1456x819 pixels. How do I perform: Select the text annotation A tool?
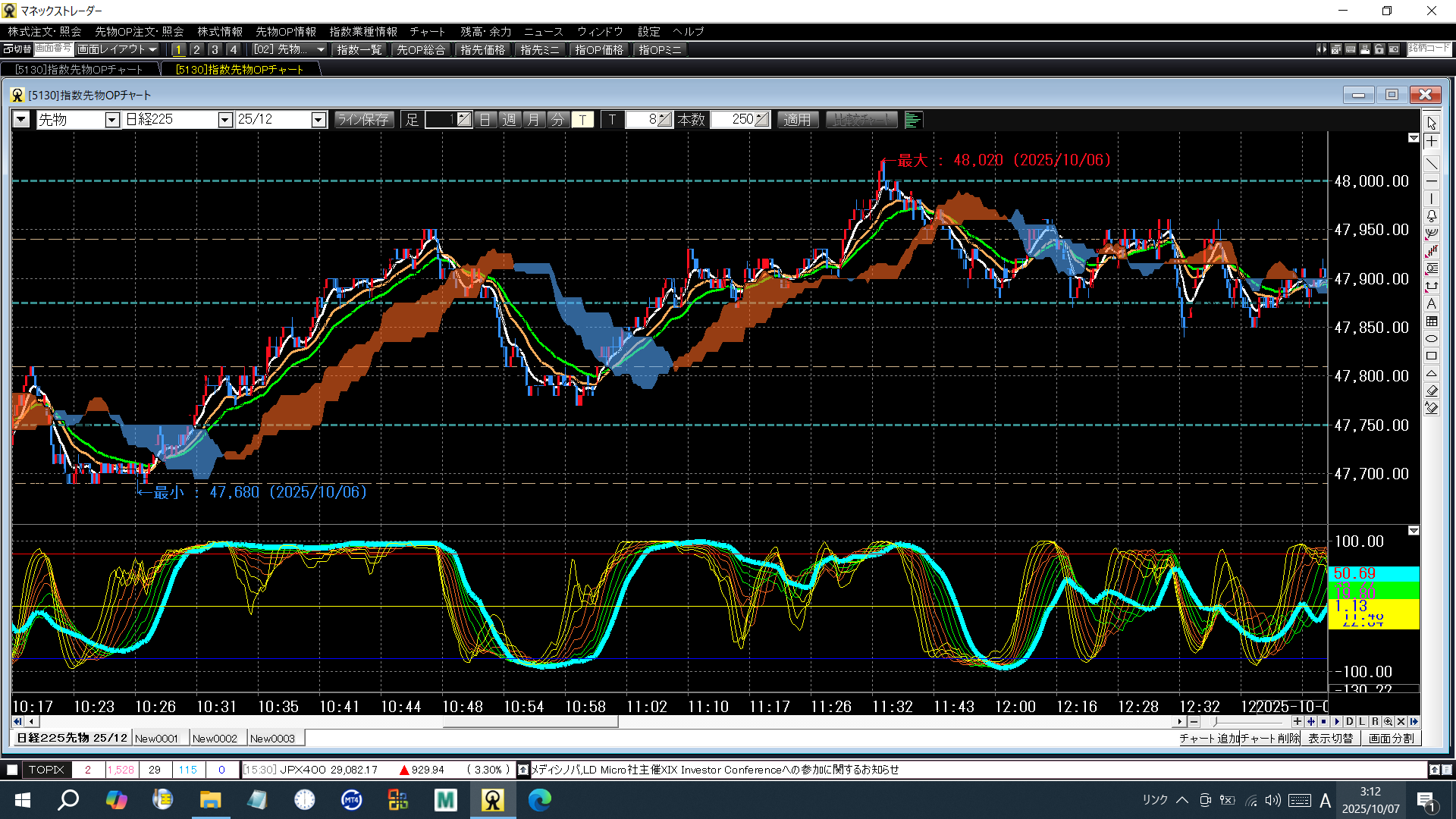coord(1431,304)
